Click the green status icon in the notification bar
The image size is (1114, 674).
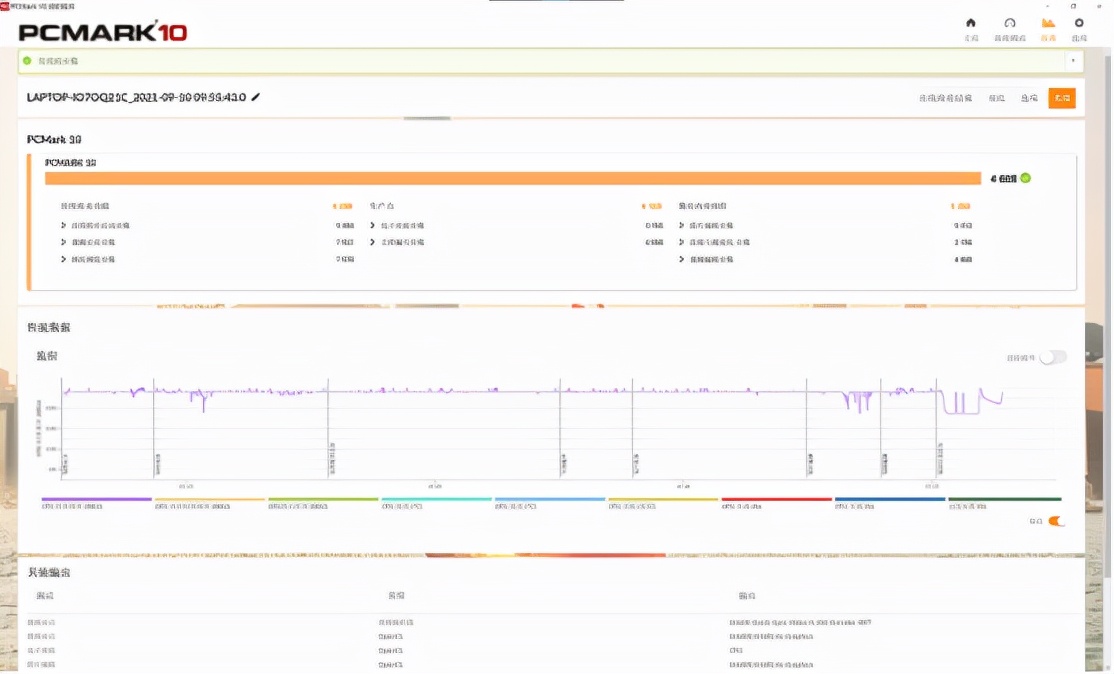click(27, 60)
